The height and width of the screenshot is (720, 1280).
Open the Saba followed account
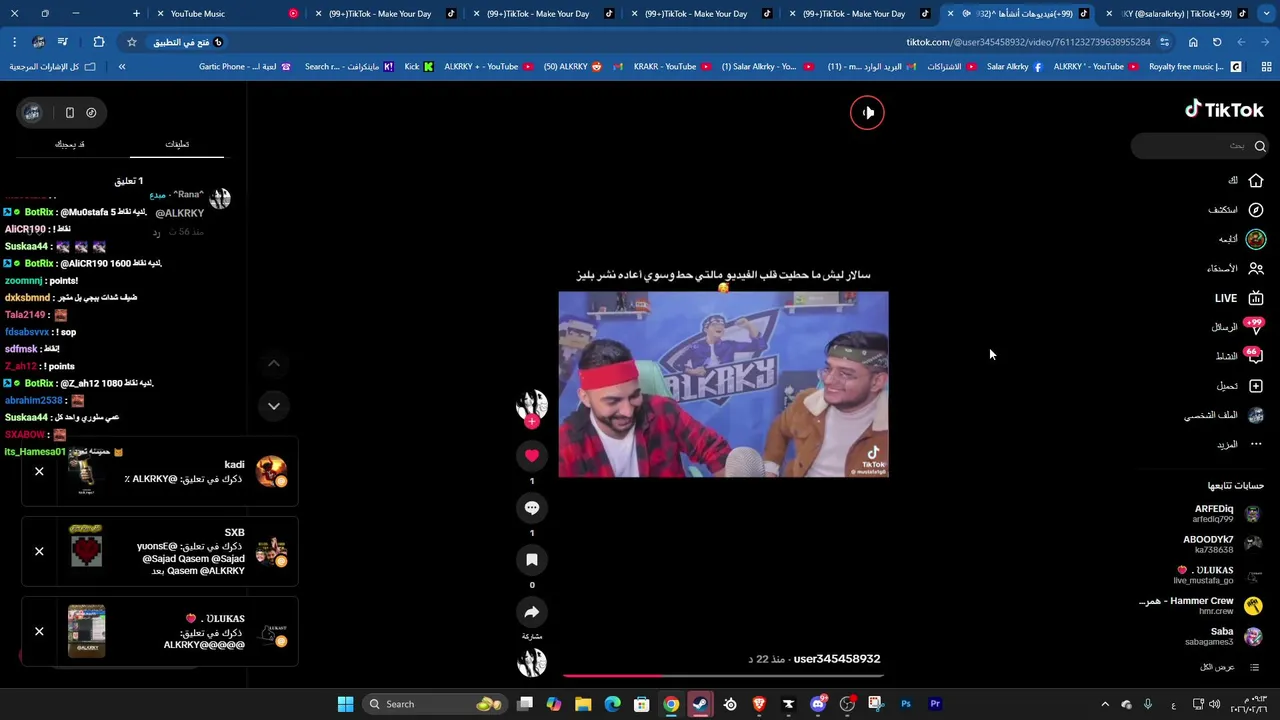(x=1223, y=636)
